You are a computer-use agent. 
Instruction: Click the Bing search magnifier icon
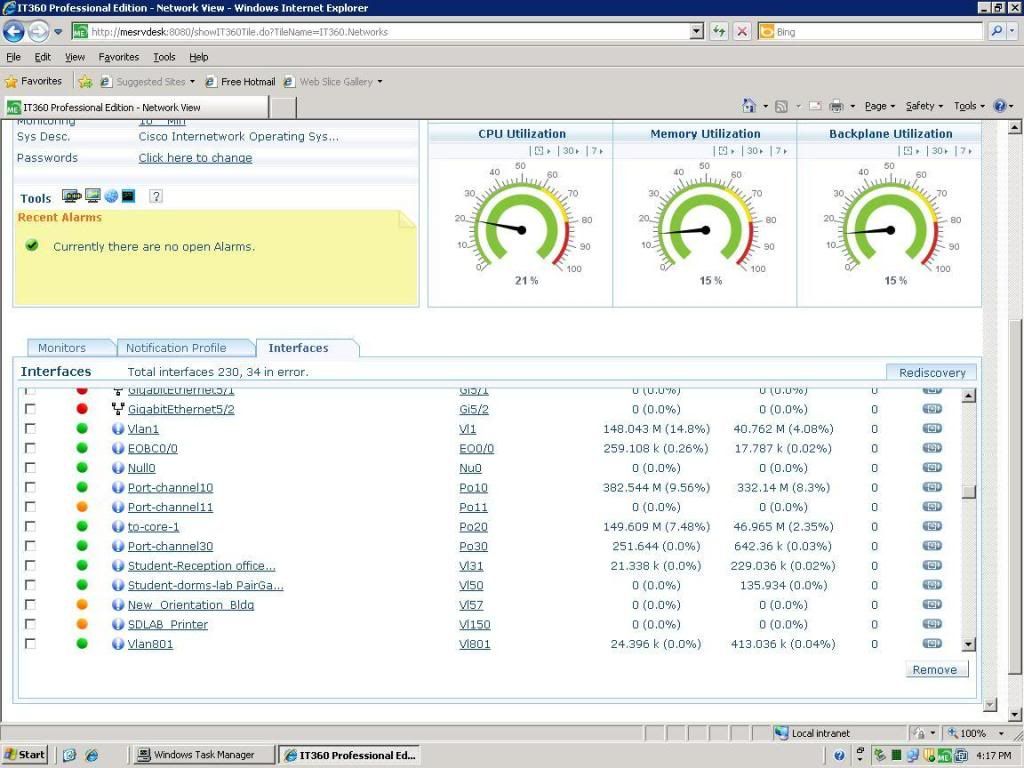(997, 31)
